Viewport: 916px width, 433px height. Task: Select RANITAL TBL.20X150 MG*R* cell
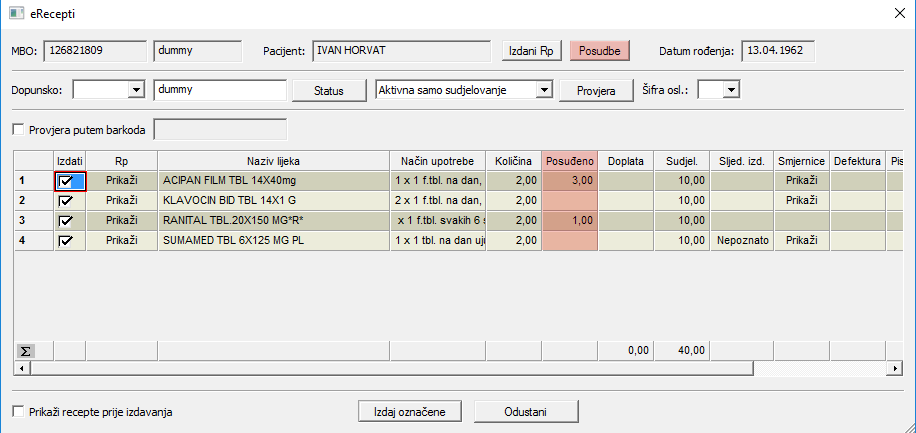273,221
